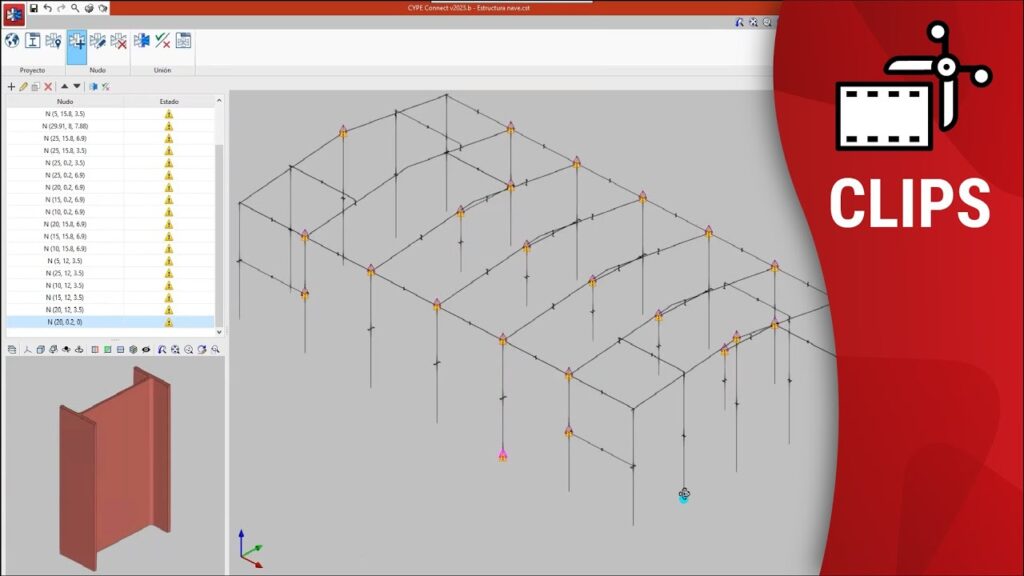Open the globe icon in Proyecto group
The height and width of the screenshot is (576, 1024).
(12, 41)
